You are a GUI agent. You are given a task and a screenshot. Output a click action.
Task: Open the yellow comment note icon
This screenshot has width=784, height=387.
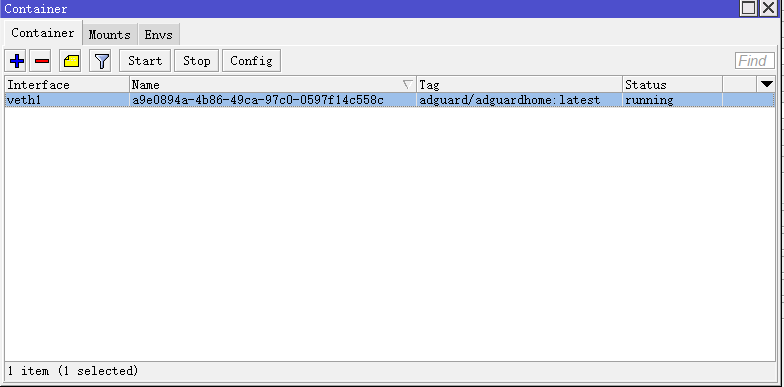tap(72, 61)
